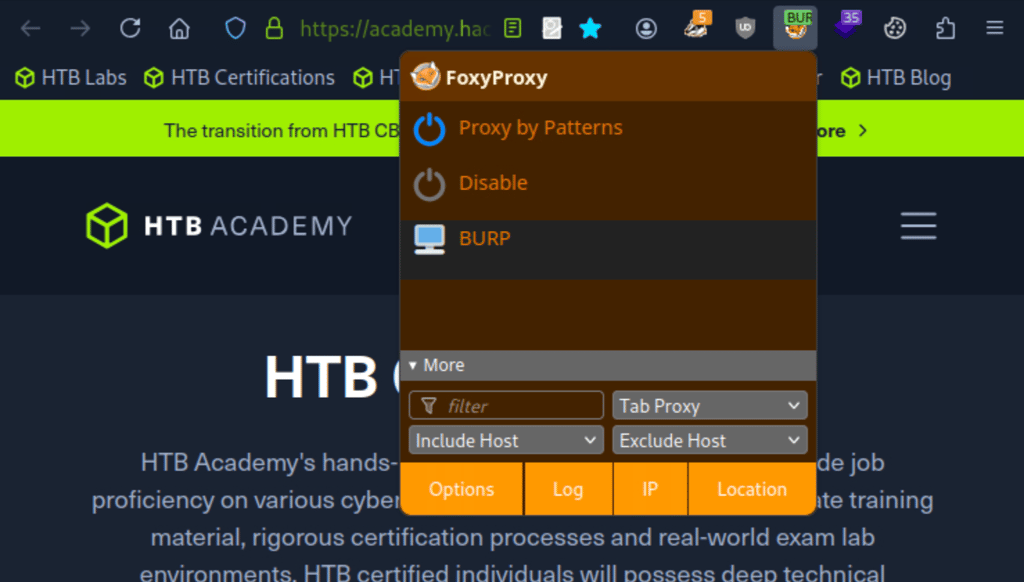
Task: Open the extension with orange 5 badge
Action: 697,26
